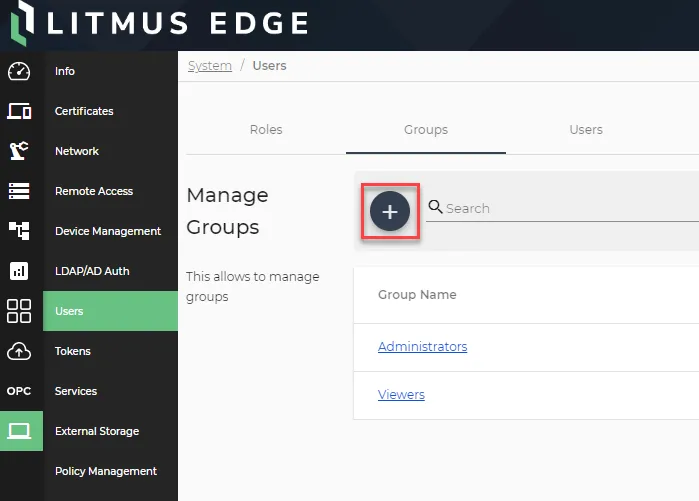Screen dimensions: 699x501
Task: Open External Storage menu item
Action: pos(110,431)
